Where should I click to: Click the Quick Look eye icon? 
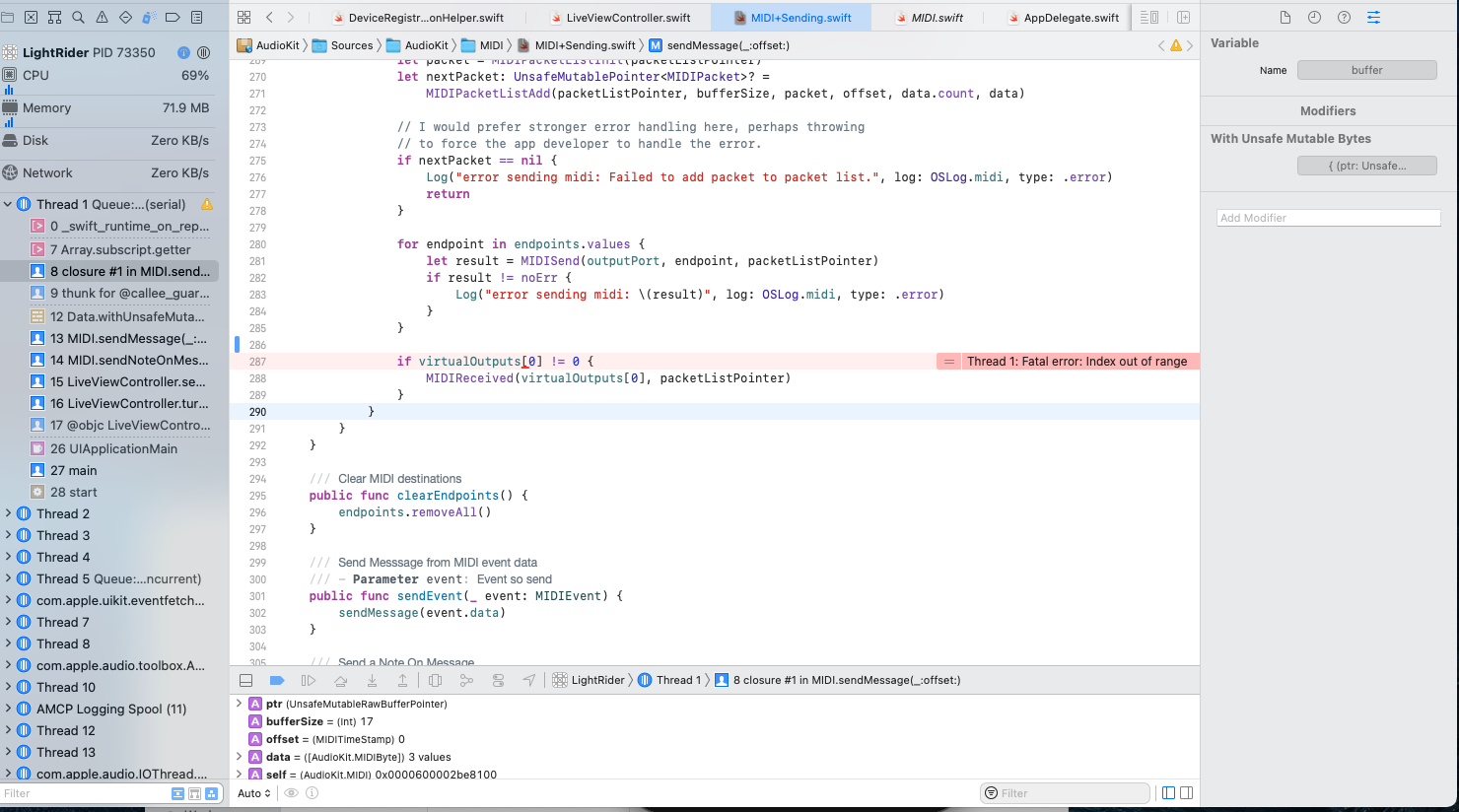tap(291, 793)
